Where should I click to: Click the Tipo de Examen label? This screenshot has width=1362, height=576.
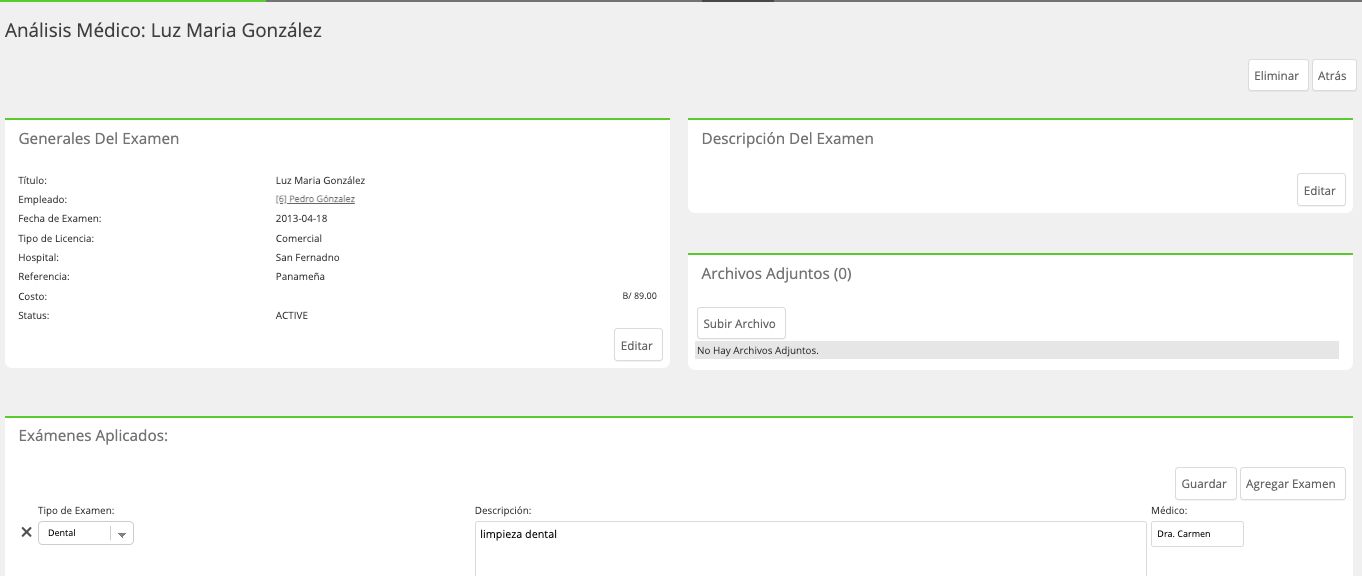tap(76, 511)
